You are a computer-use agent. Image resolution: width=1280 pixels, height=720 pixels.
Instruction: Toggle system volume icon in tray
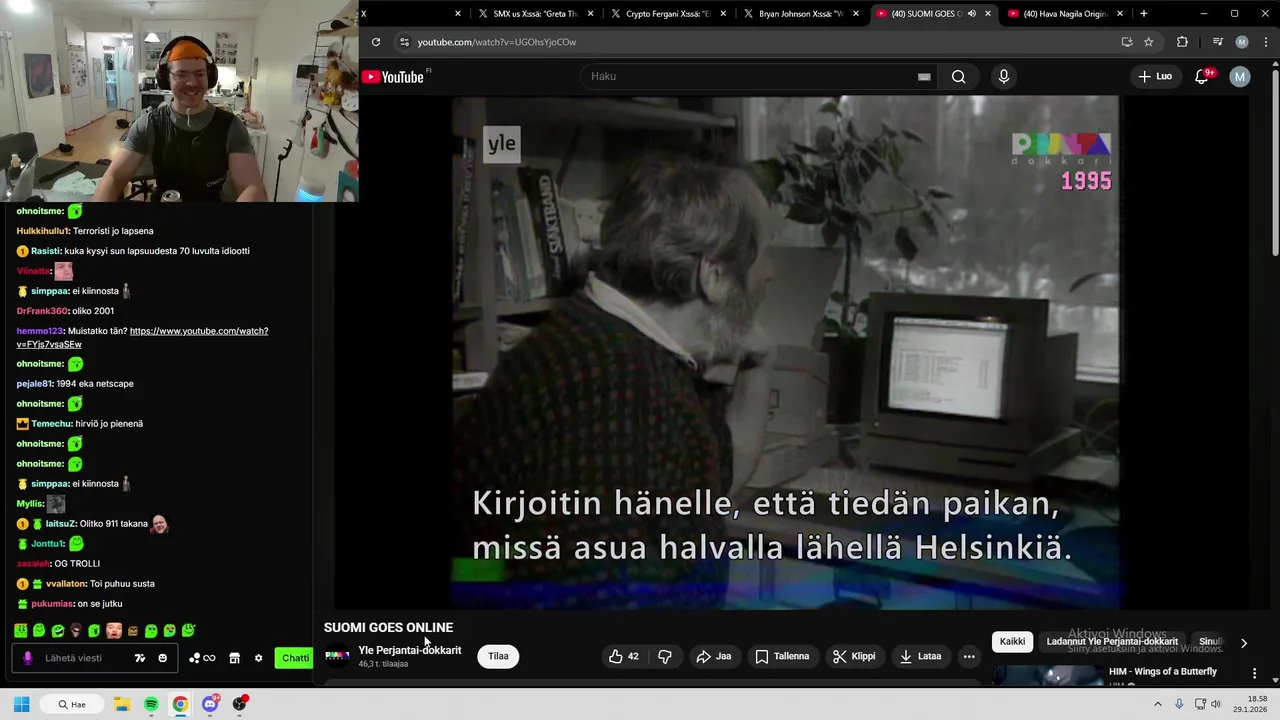[1216, 704]
